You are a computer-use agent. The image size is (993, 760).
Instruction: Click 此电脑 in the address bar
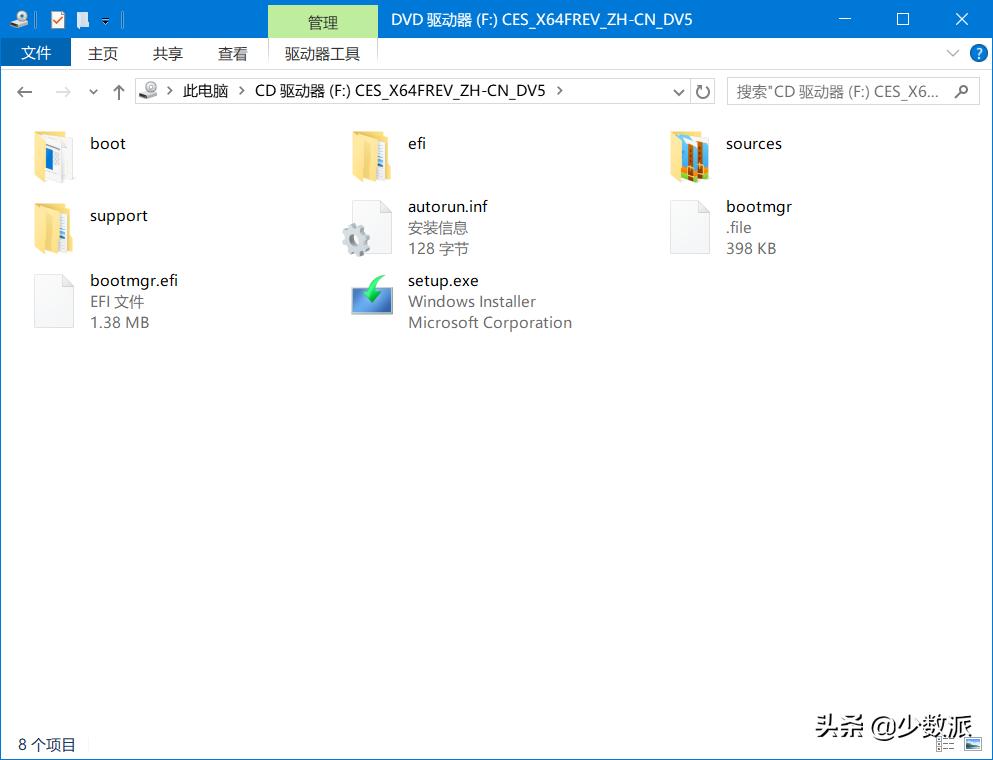coord(206,90)
